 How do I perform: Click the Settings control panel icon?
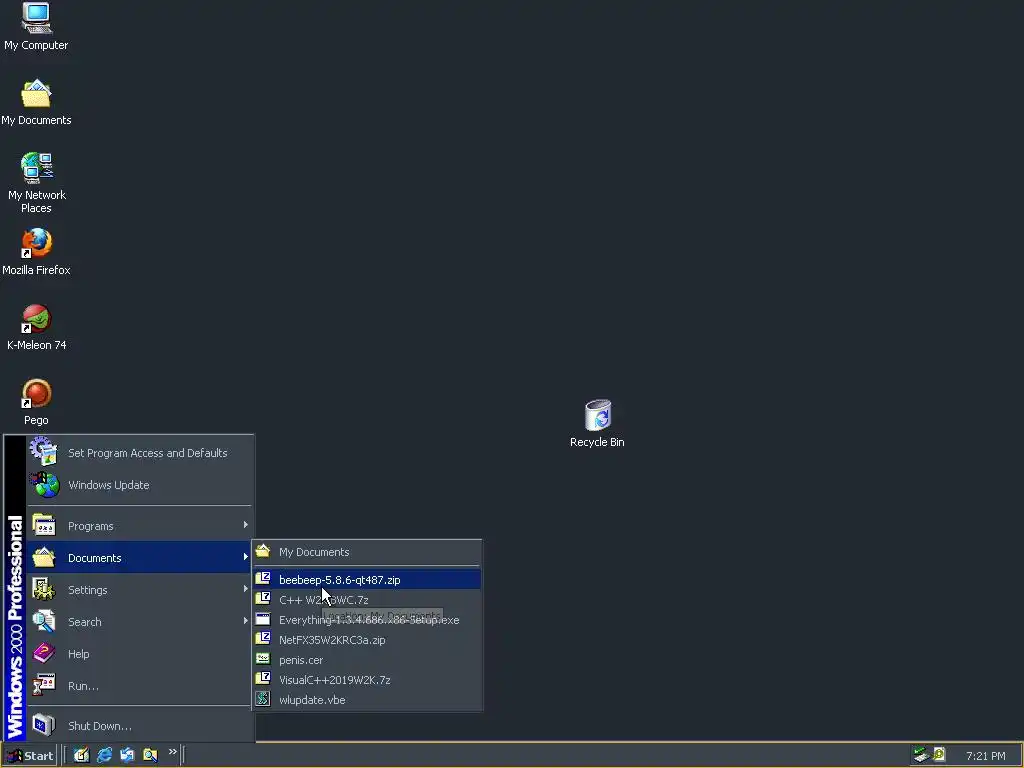tap(44, 589)
